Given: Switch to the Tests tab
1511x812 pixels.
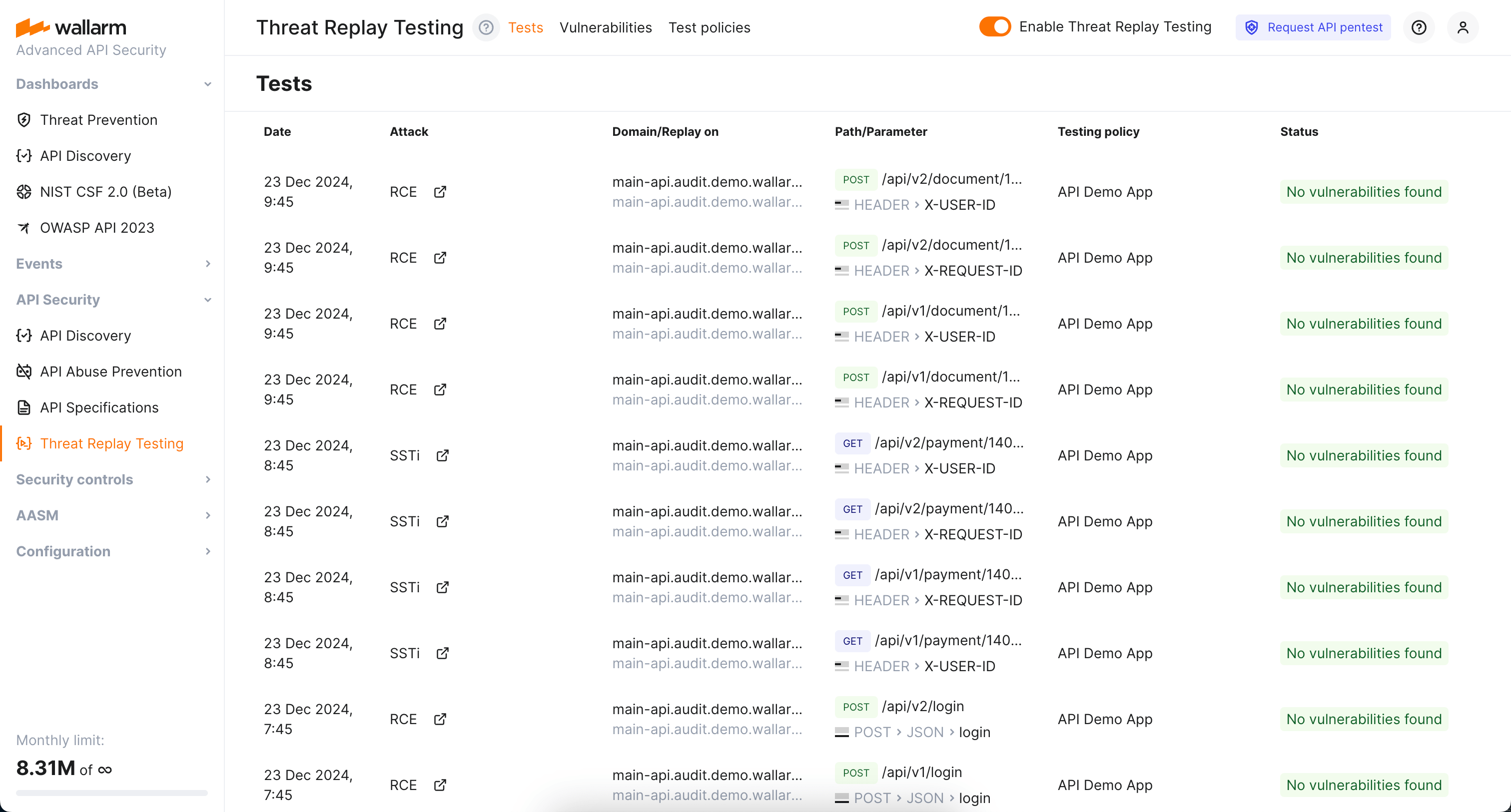Looking at the screenshot, I should point(526,27).
